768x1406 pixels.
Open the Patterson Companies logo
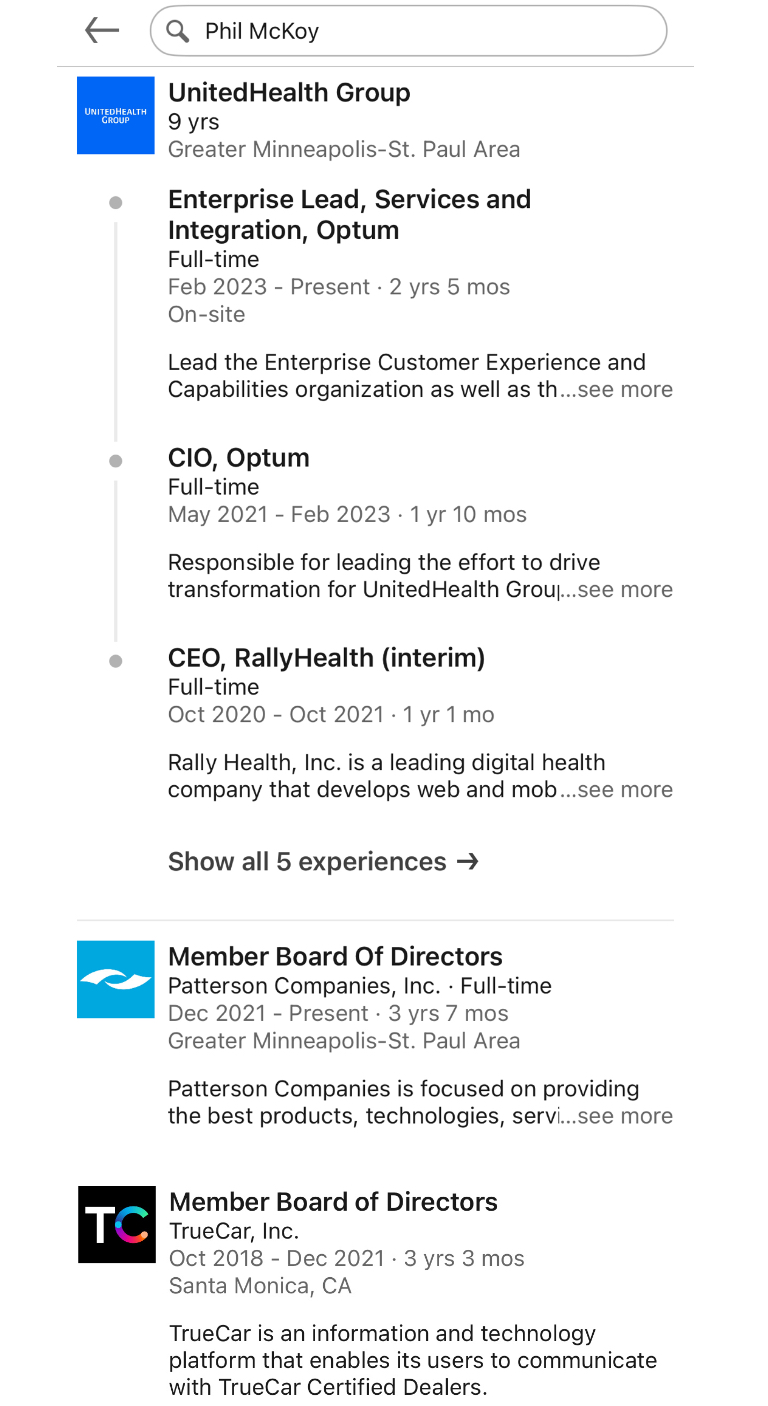[x=116, y=979]
